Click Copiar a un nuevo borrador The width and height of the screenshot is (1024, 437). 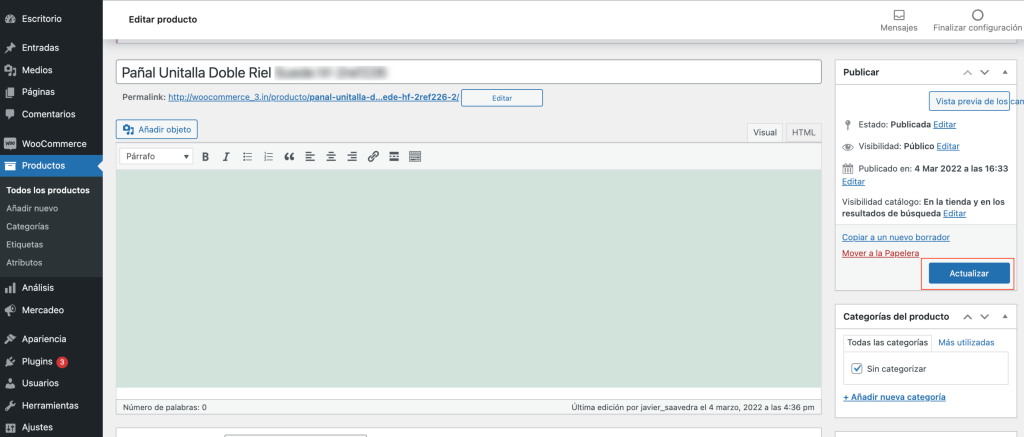896,237
